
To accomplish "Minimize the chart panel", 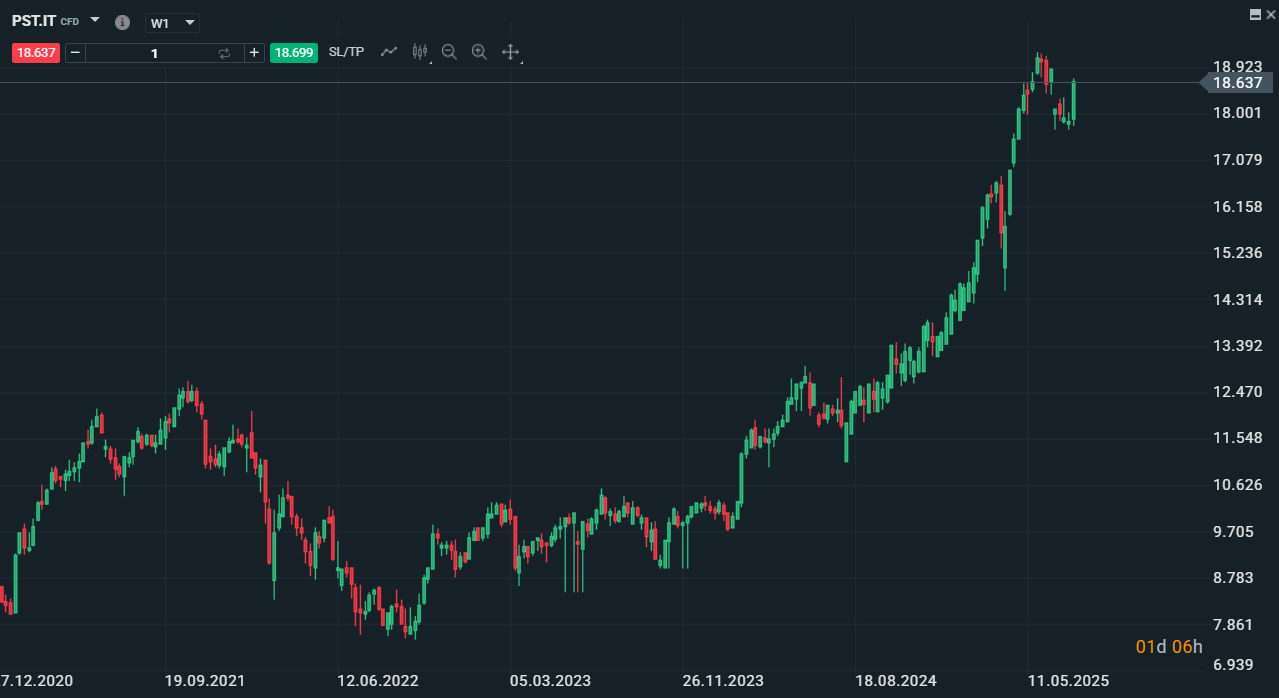I will 1256,14.
